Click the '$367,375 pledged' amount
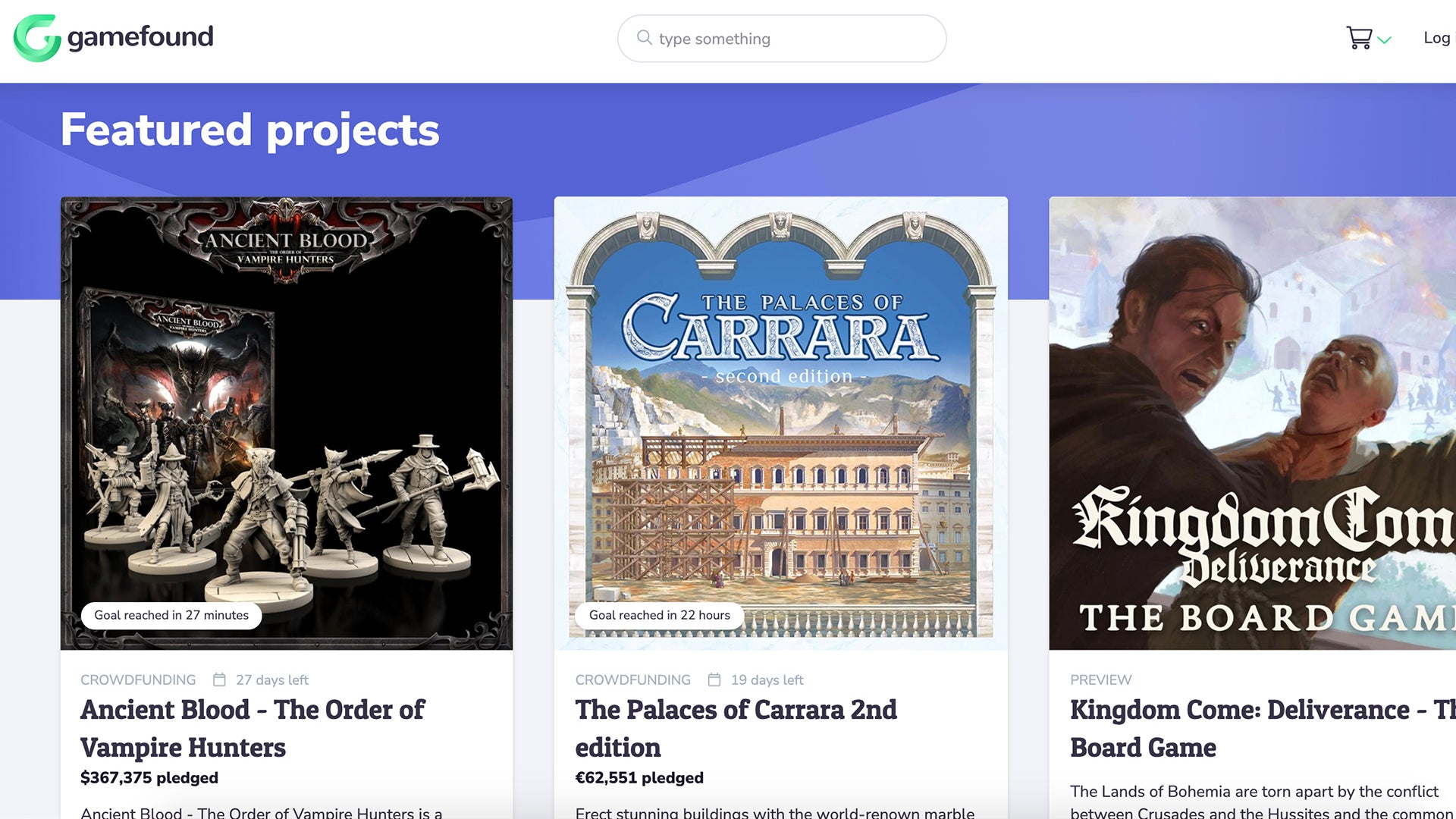1456x819 pixels. [x=149, y=778]
